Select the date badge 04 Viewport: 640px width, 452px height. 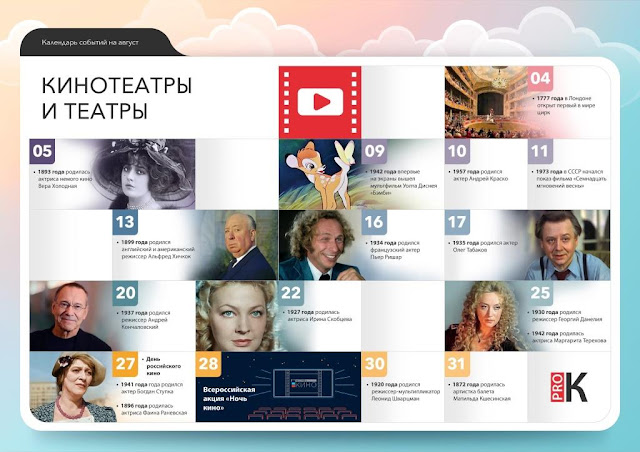540,78
